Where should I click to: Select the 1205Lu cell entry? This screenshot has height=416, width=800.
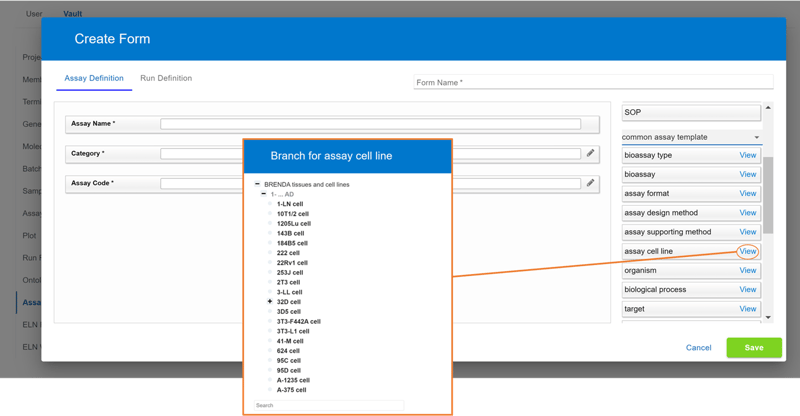[294, 224]
